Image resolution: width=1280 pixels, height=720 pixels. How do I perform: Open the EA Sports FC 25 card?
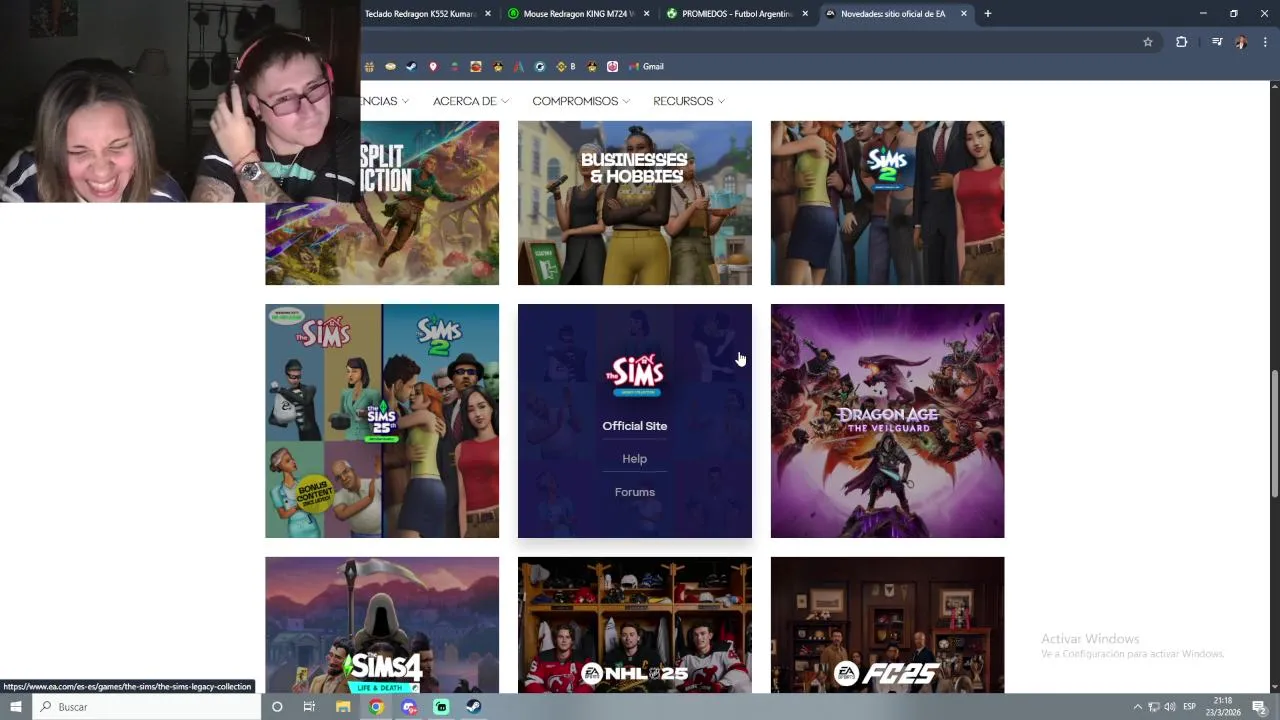coord(888,625)
